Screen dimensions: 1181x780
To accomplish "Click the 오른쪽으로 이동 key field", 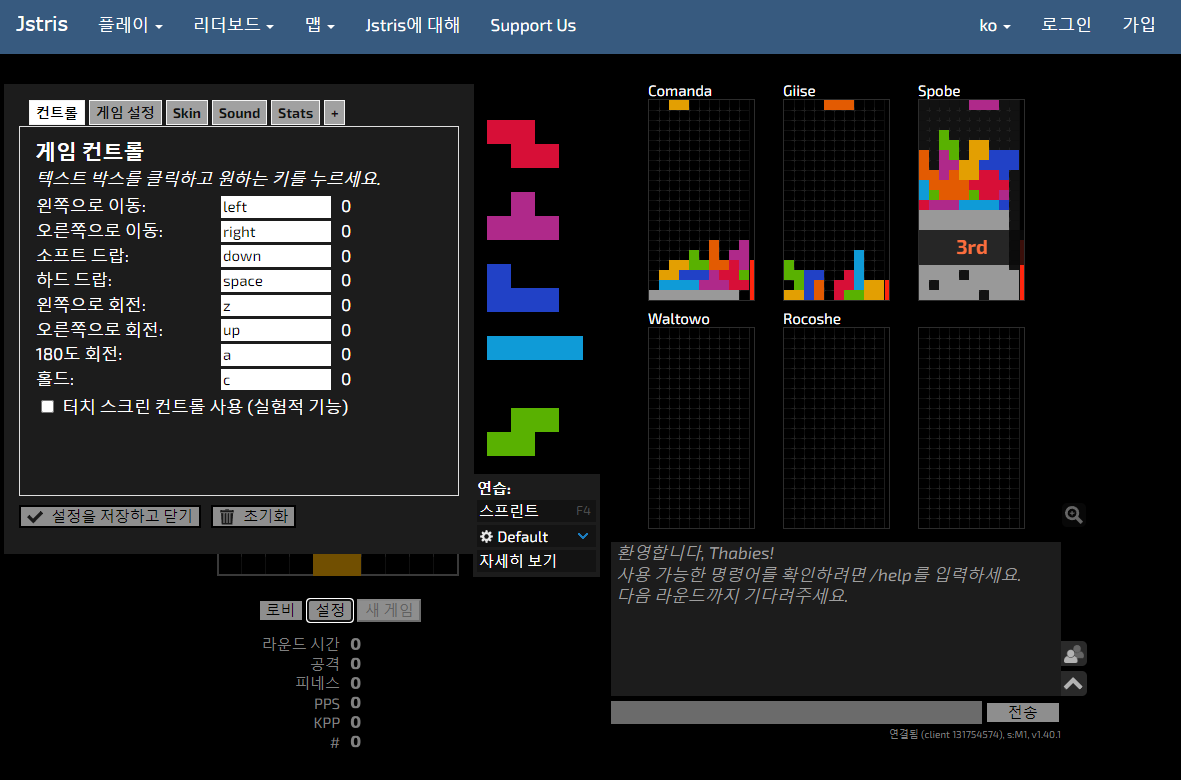I will pyautogui.click(x=276, y=232).
